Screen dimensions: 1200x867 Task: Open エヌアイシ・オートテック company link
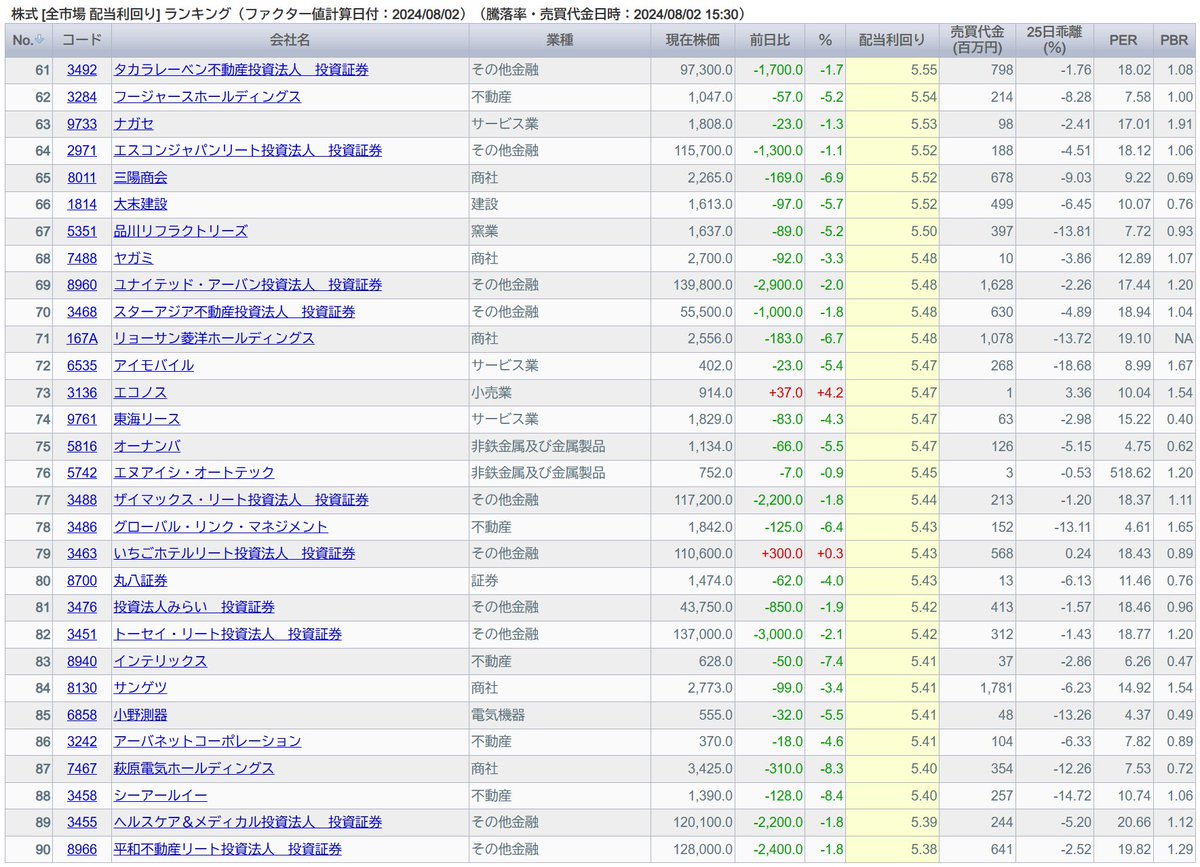tap(194, 473)
